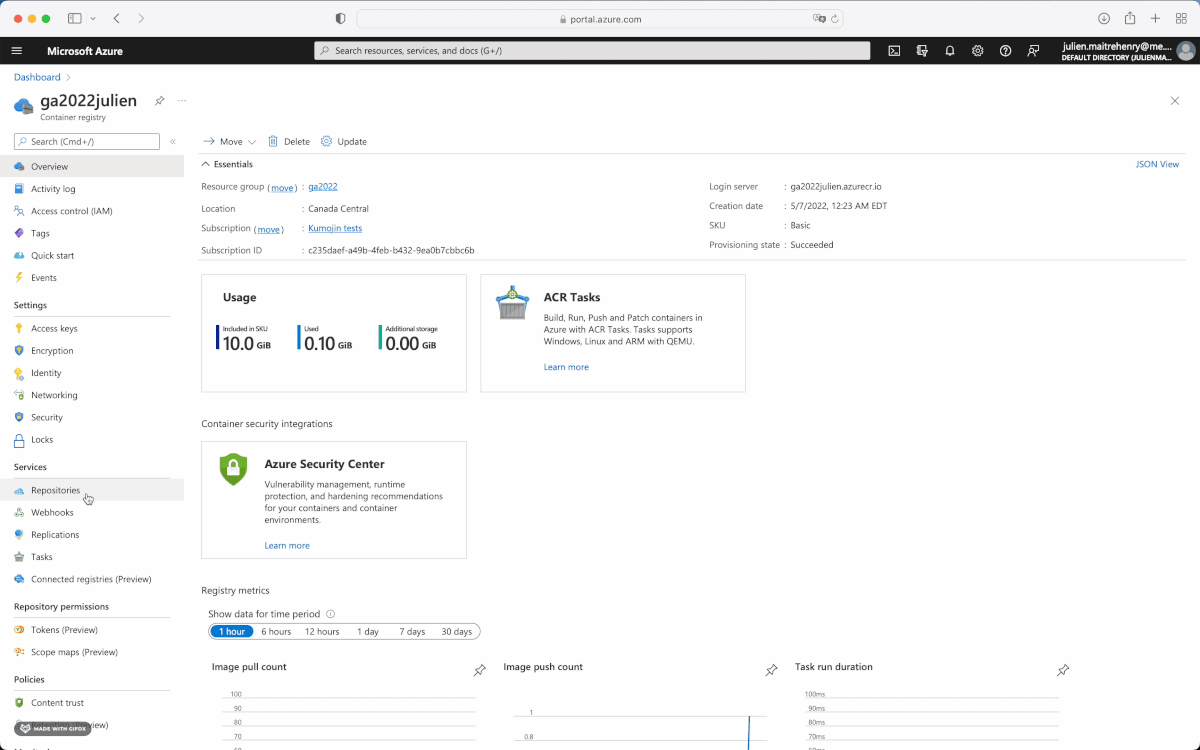Viewport: 1200px width, 750px height.
Task: Focus the sidebar Search (Cmd+/) field
Action: click(87, 142)
